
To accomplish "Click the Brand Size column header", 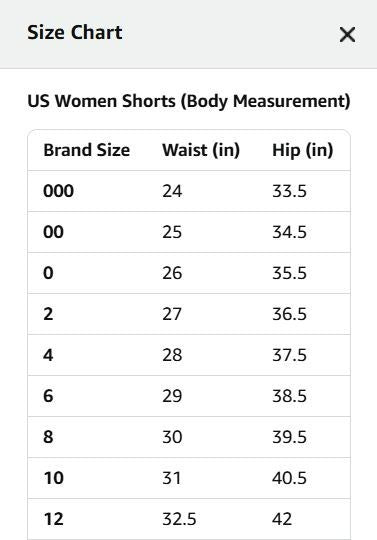I will pos(87,150).
